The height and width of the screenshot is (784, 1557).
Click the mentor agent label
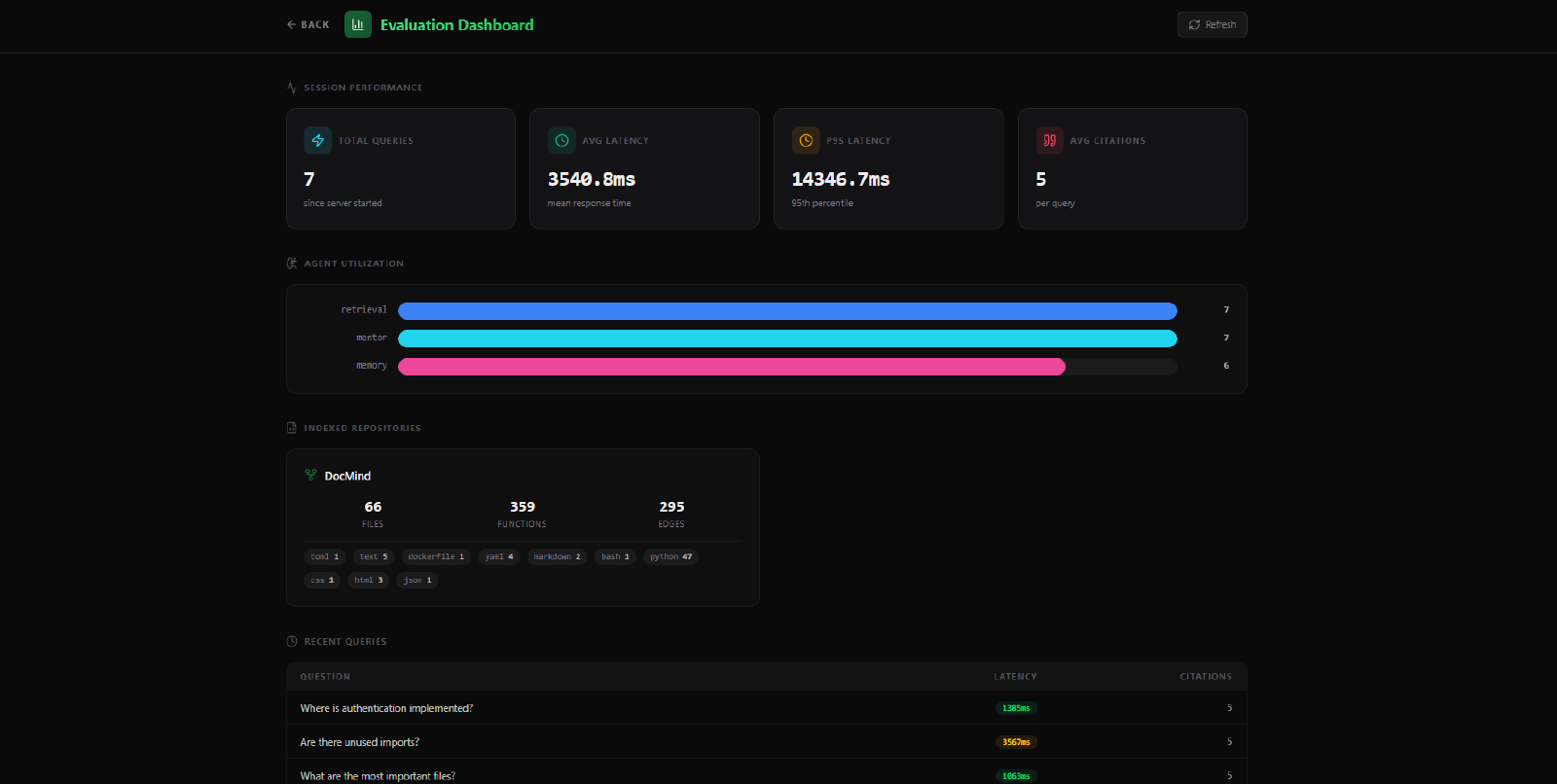[372, 338]
